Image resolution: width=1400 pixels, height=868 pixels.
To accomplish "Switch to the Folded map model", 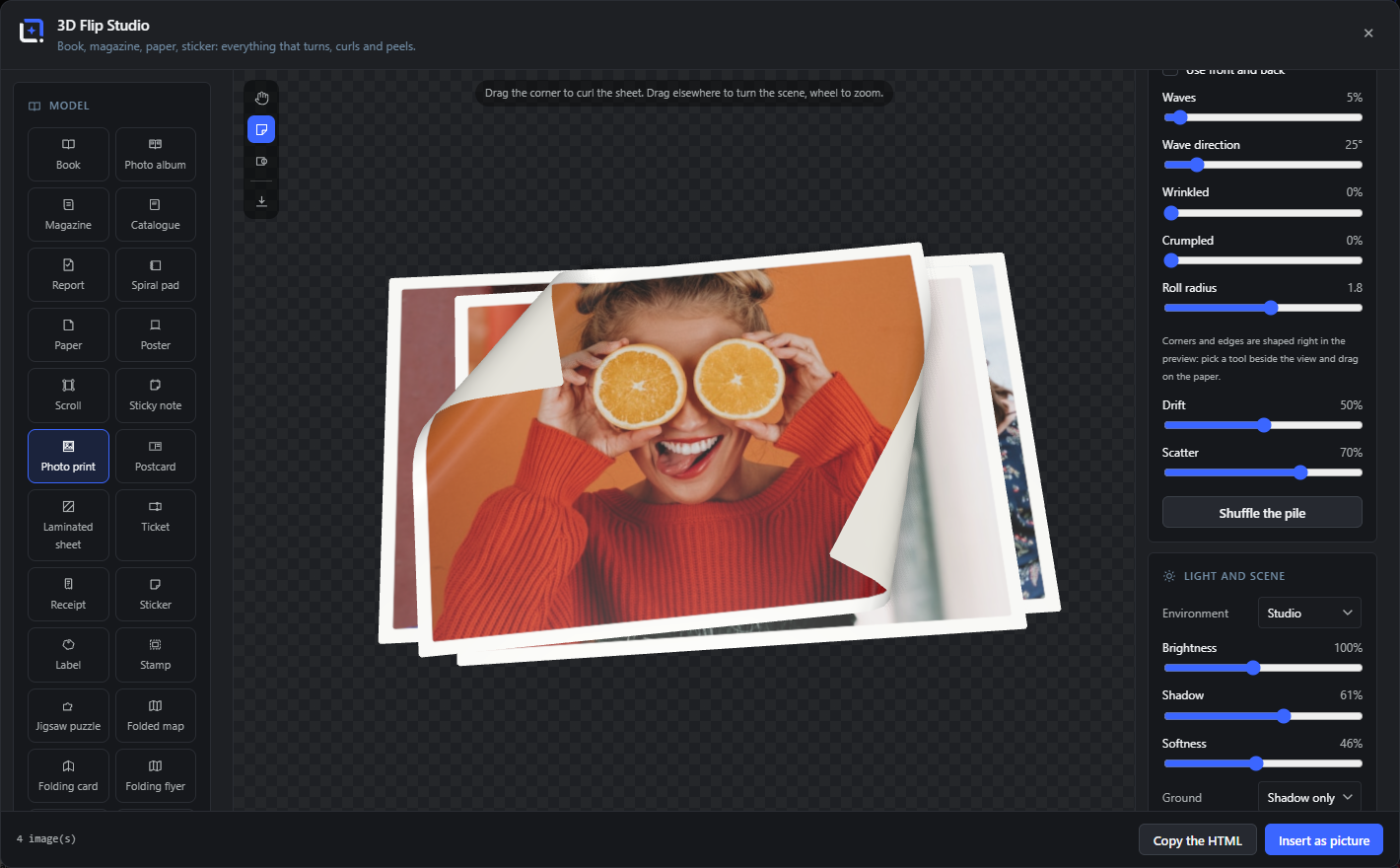I will 156,716.
